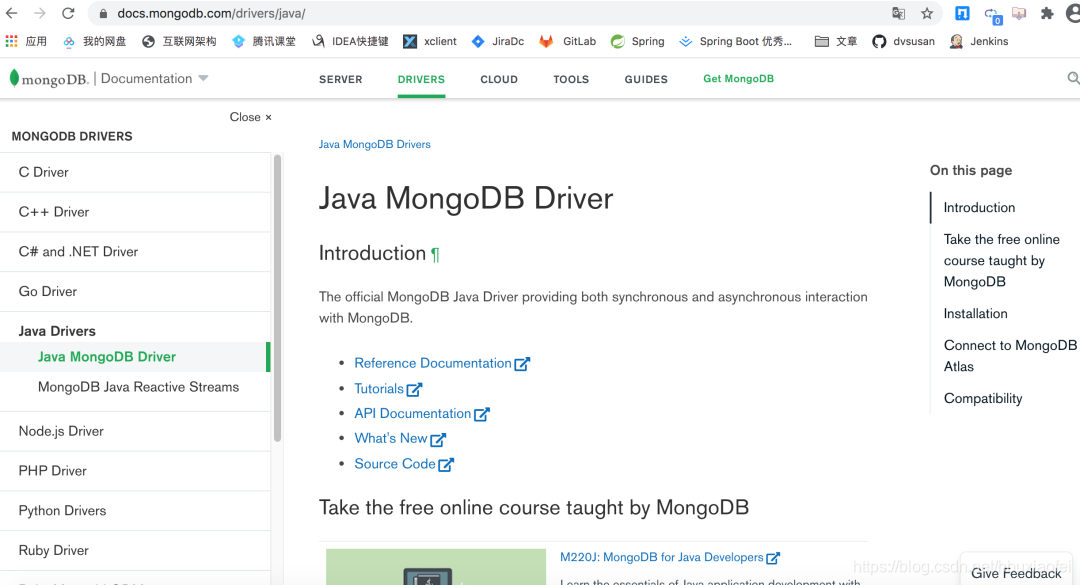This screenshot has width=1080, height=585.
Task: Click the external link icon beside Reference Documentation
Action: coord(522,364)
